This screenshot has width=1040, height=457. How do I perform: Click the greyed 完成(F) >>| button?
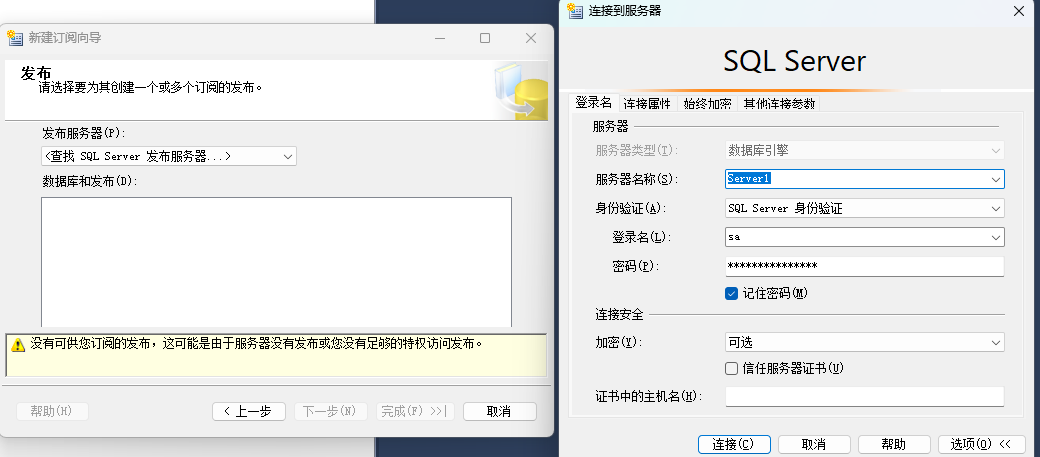[416, 411]
